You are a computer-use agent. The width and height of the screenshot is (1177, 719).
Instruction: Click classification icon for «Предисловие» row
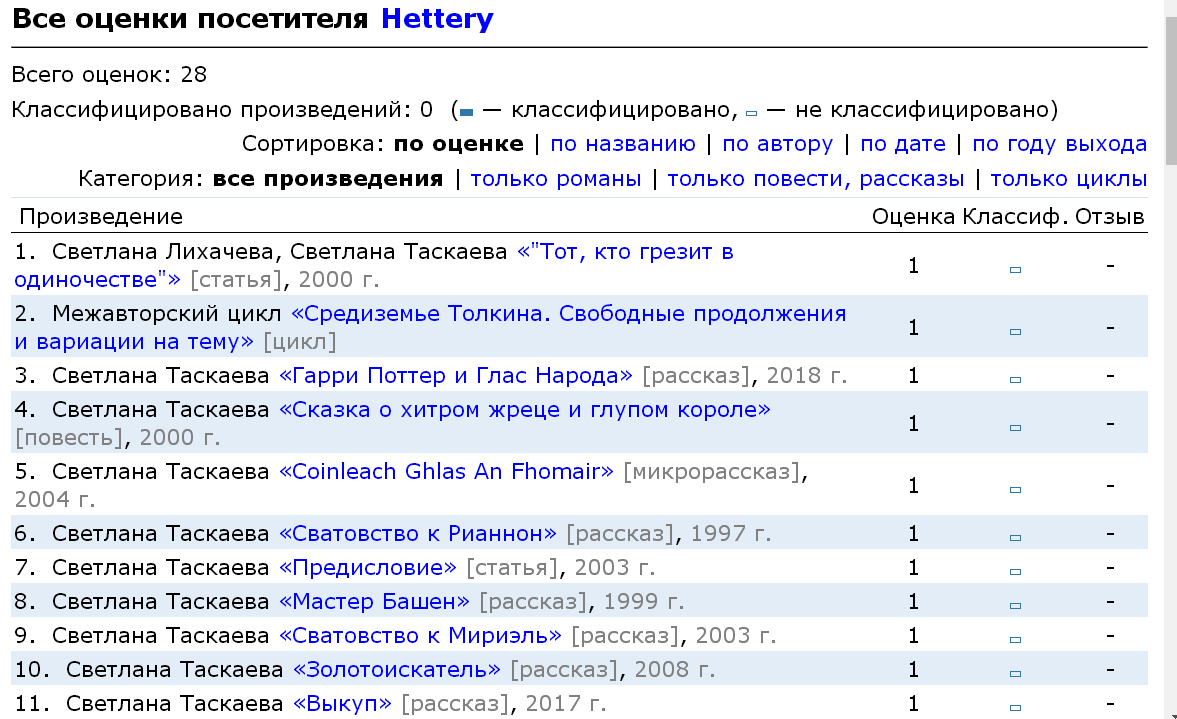click(1015, 571)
